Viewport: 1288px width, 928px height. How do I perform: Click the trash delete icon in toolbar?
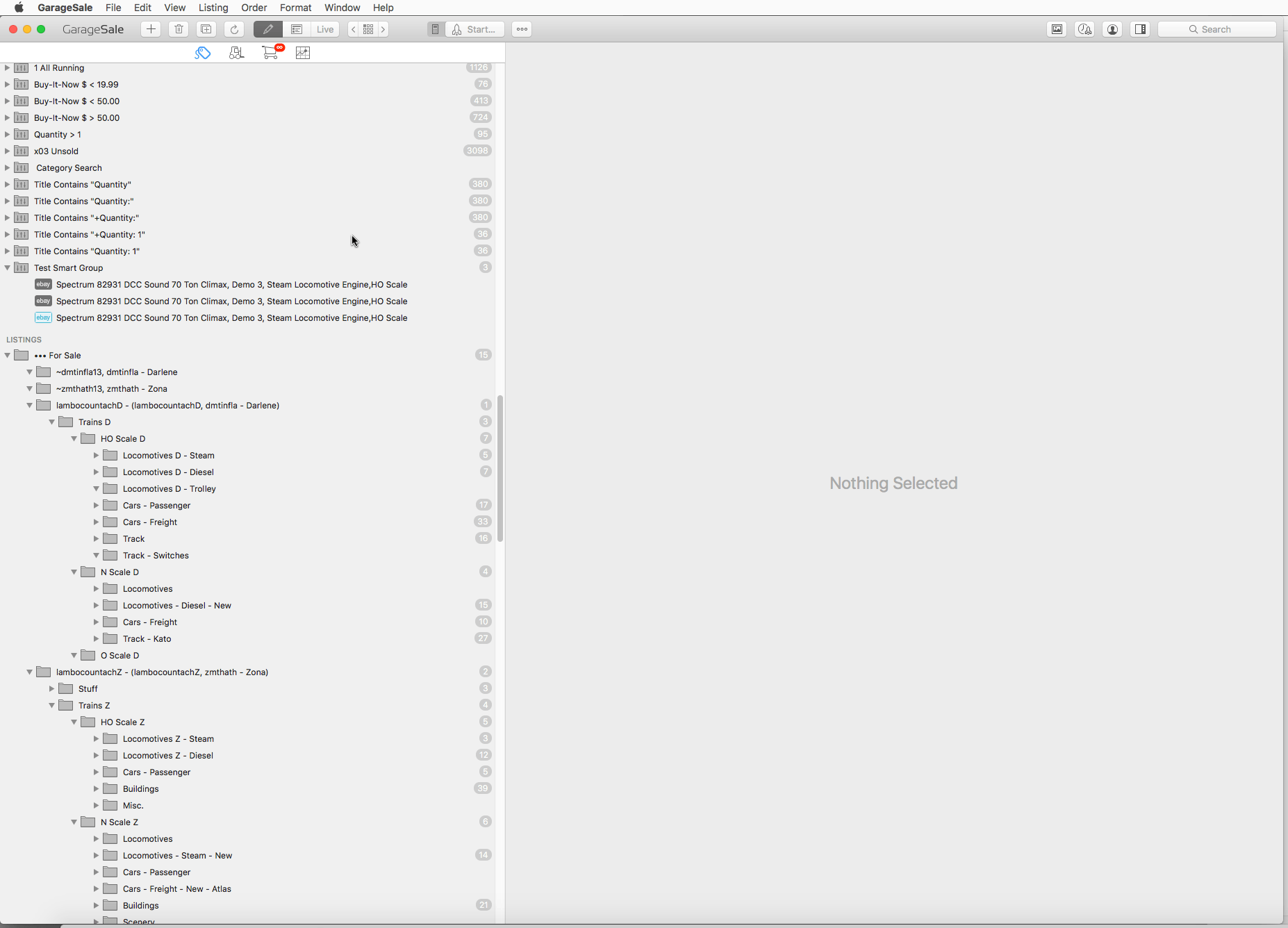pos(179,29)
